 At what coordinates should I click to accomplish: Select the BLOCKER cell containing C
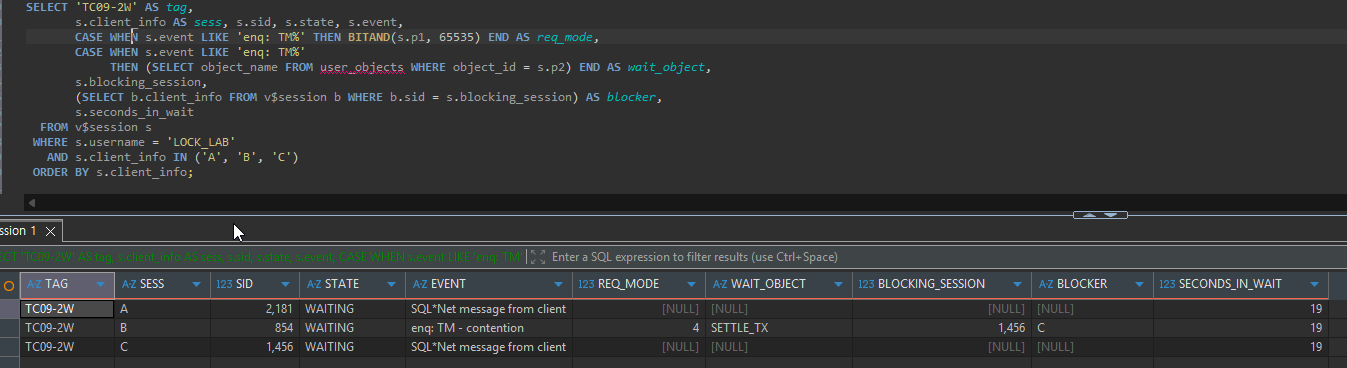coord(1092,328)
